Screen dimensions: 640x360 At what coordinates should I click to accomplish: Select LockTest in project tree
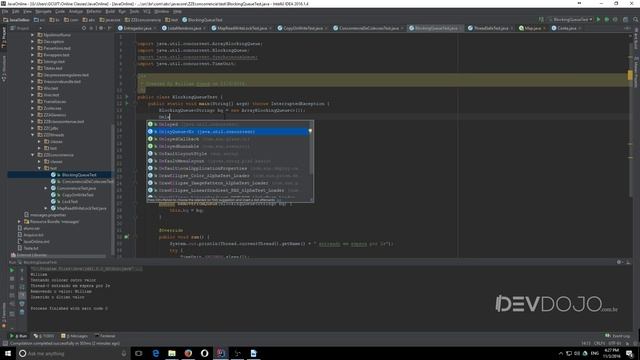(x=69, y=202)
